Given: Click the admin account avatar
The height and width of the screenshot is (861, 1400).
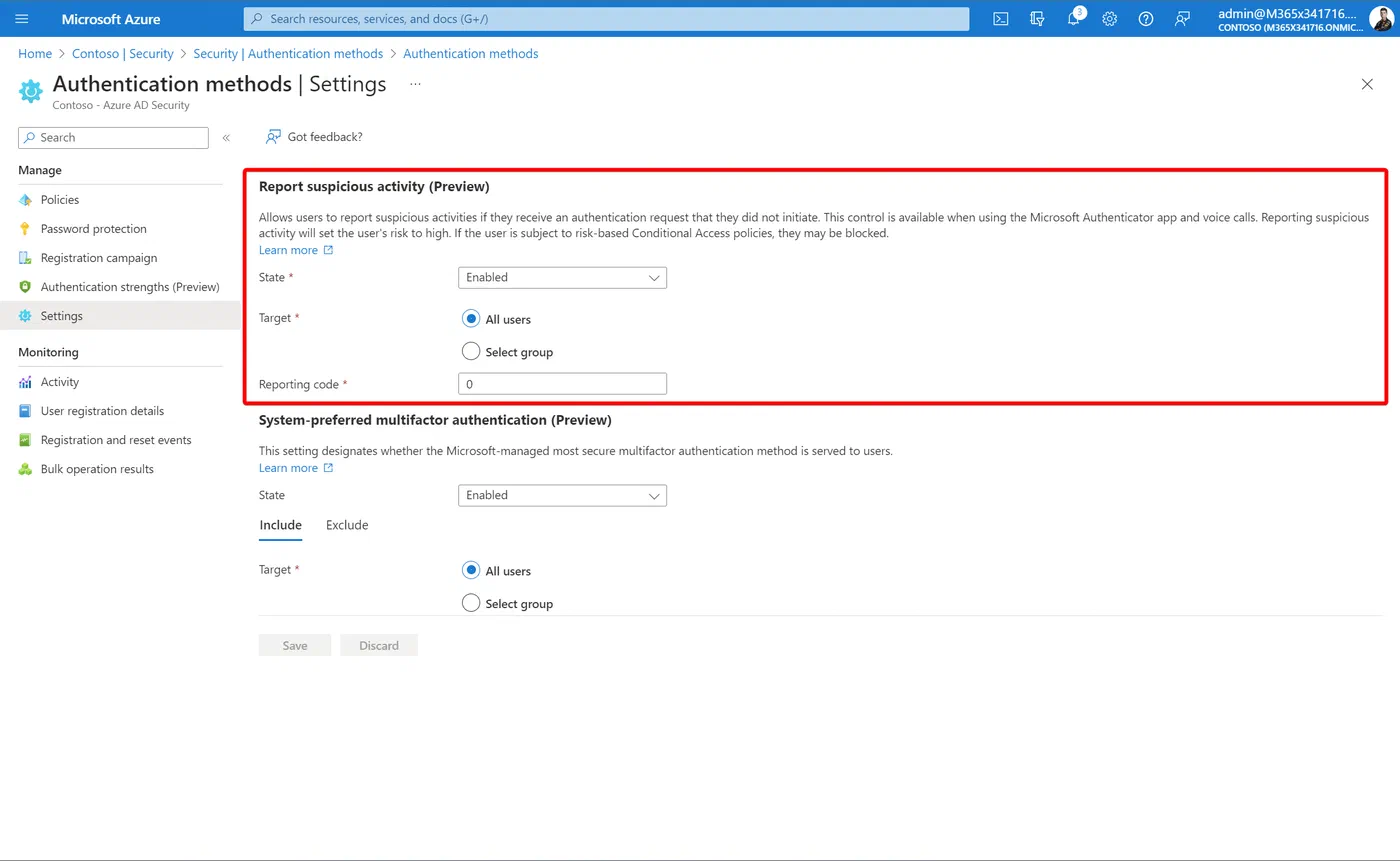Looking at the screenshot, I should pyautogui.click(x=1380, y=19).
